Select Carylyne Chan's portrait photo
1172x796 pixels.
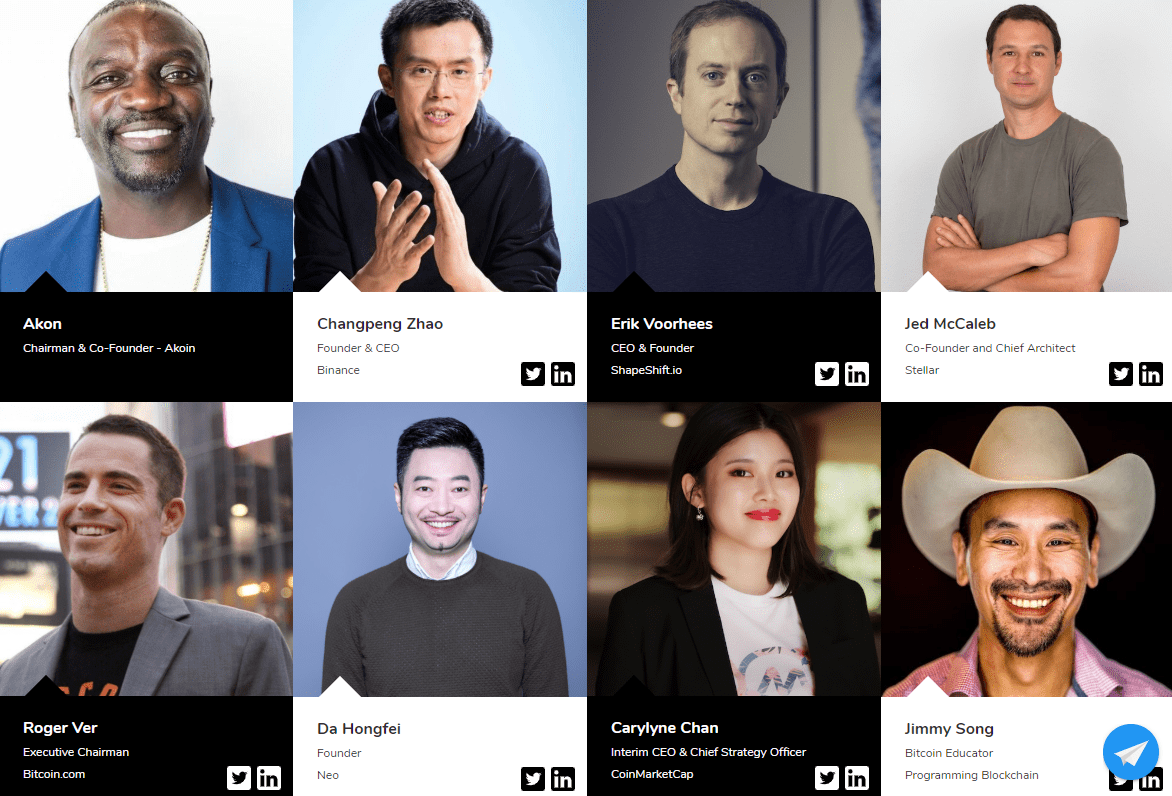click(734, 549)
